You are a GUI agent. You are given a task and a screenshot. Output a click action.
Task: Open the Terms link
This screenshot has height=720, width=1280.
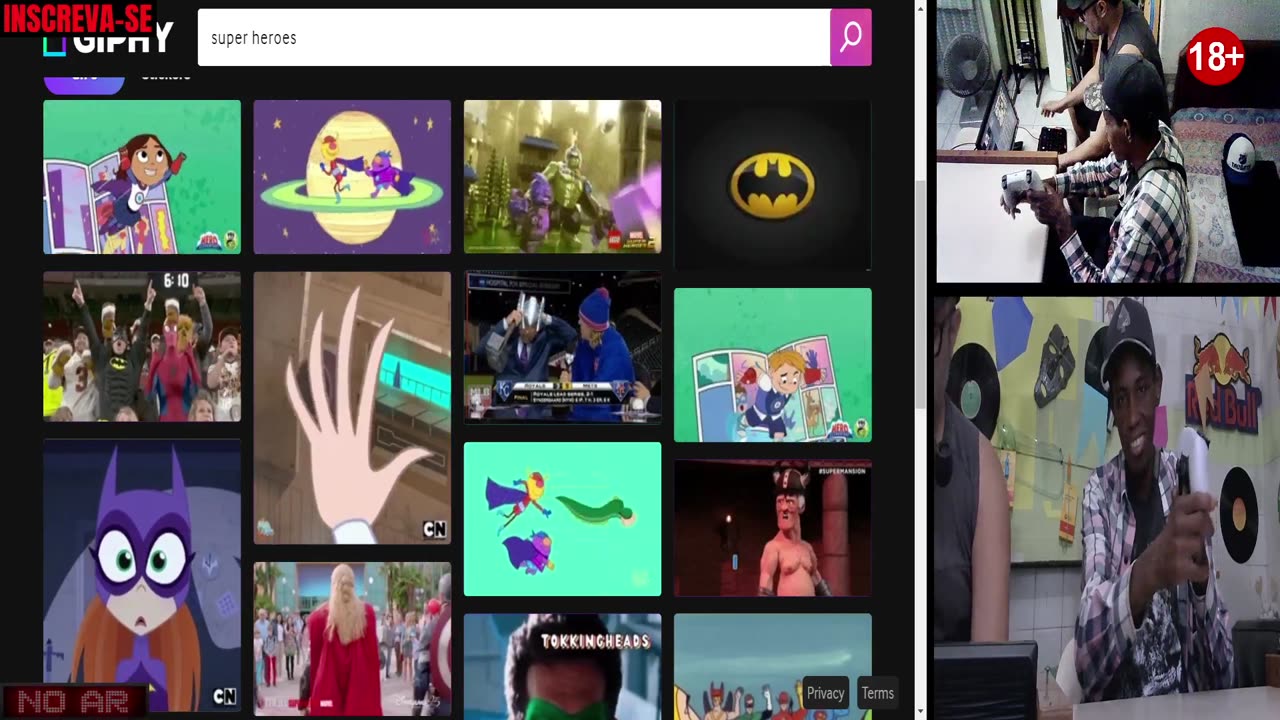(x=877, y=693)
